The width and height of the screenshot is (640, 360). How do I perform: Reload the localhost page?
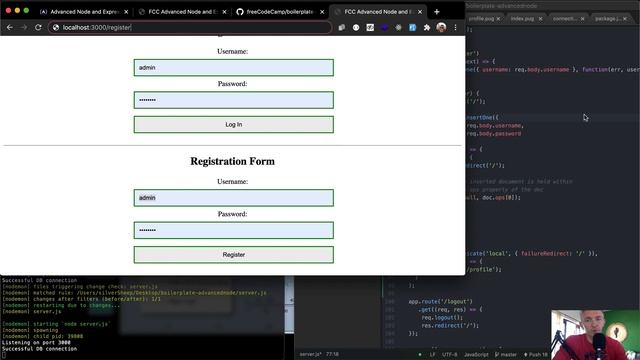point(38,27)
